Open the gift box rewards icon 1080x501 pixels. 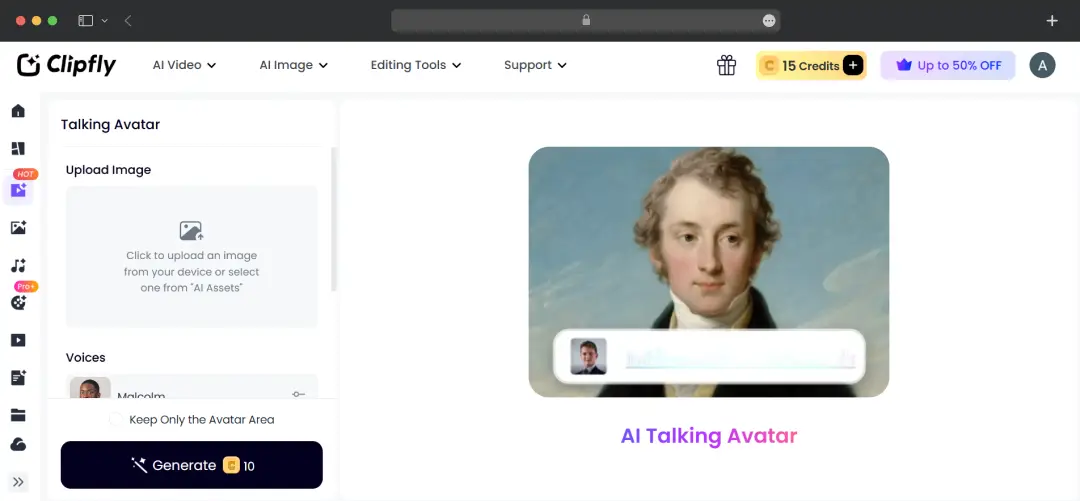727,65
